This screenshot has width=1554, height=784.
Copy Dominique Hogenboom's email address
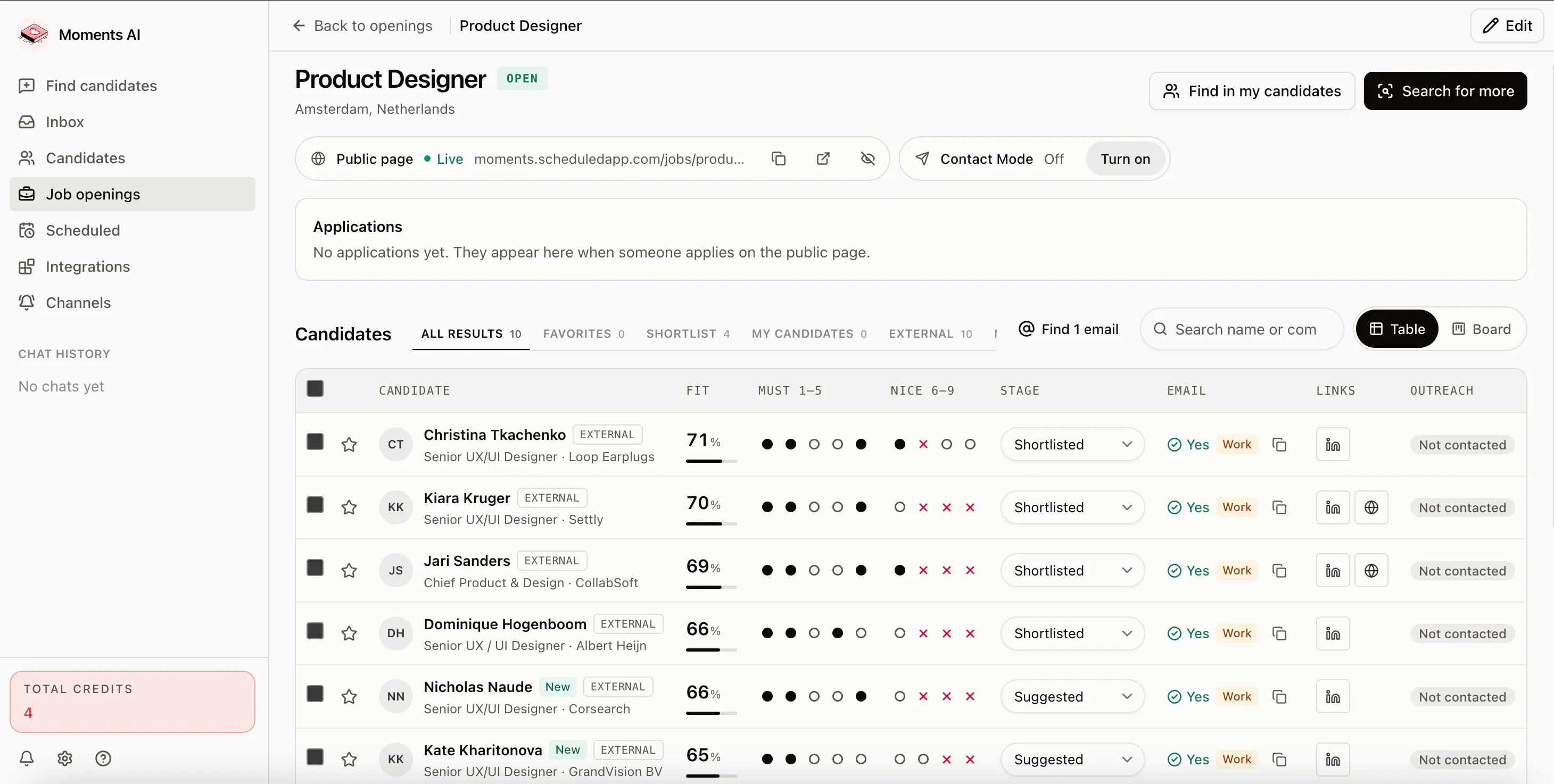tap(1279, 633)
